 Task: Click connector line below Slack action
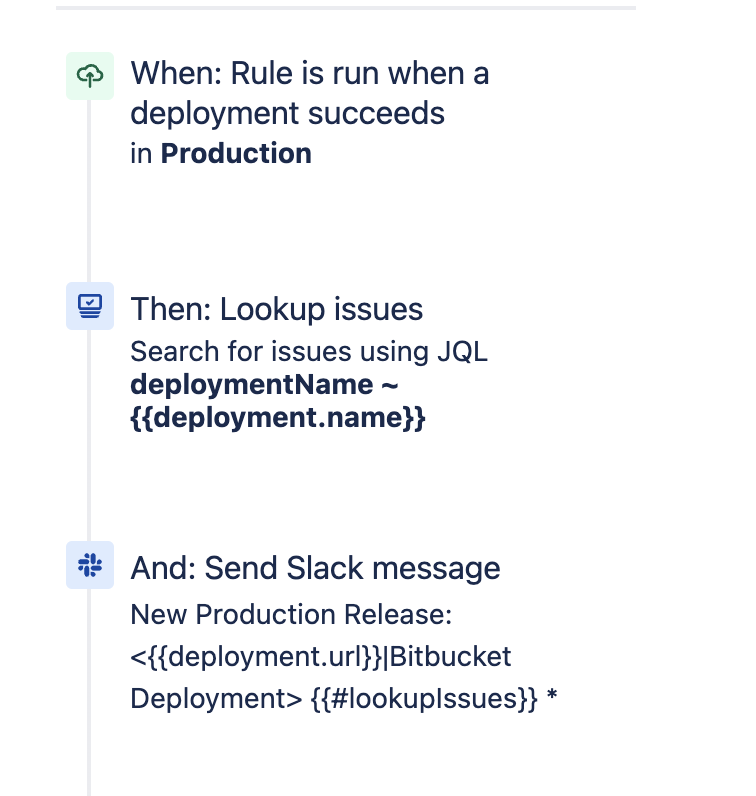point(89,692)
